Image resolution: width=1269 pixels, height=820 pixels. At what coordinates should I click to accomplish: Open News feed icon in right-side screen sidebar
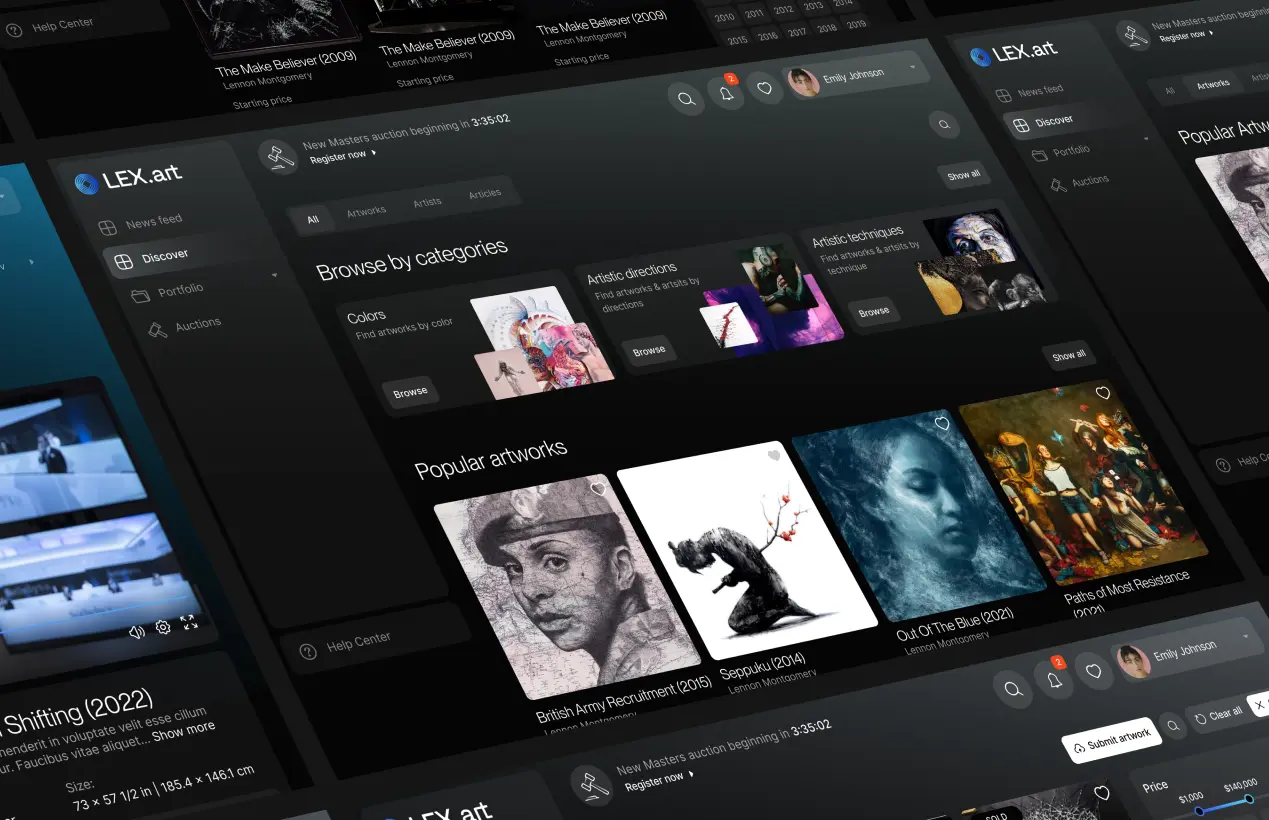pyautogui.click(x=1003, y=95)
